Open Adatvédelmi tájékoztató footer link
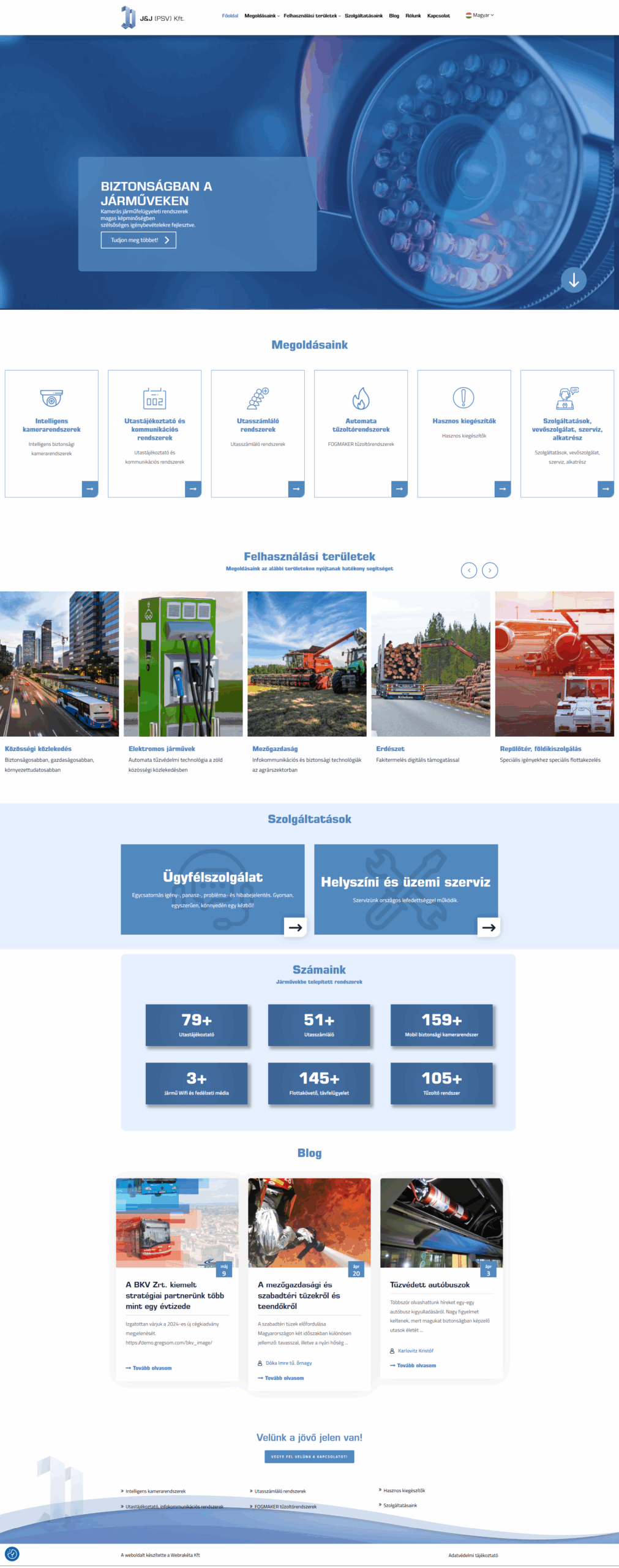619x1568 pixels. coord(473,1555)
